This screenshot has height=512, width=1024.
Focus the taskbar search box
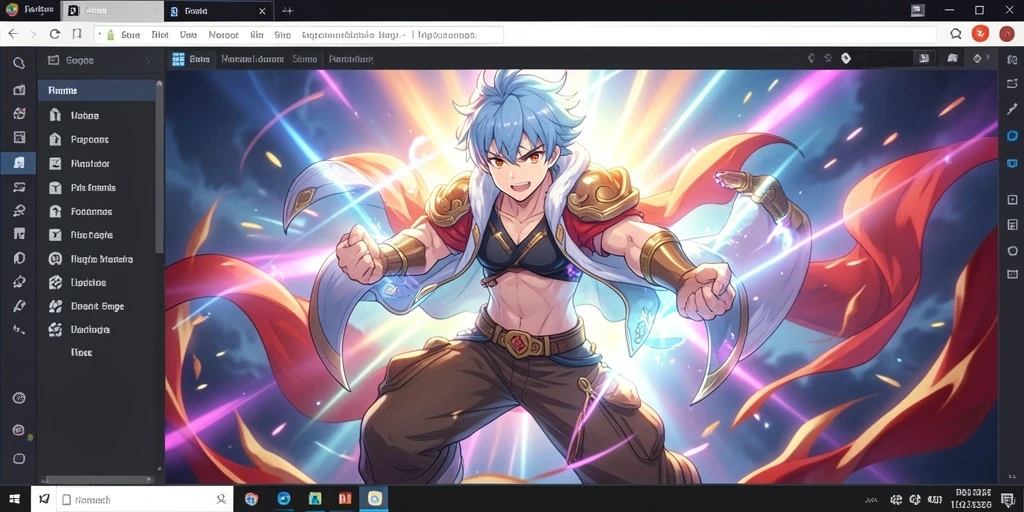click(142, 500)
